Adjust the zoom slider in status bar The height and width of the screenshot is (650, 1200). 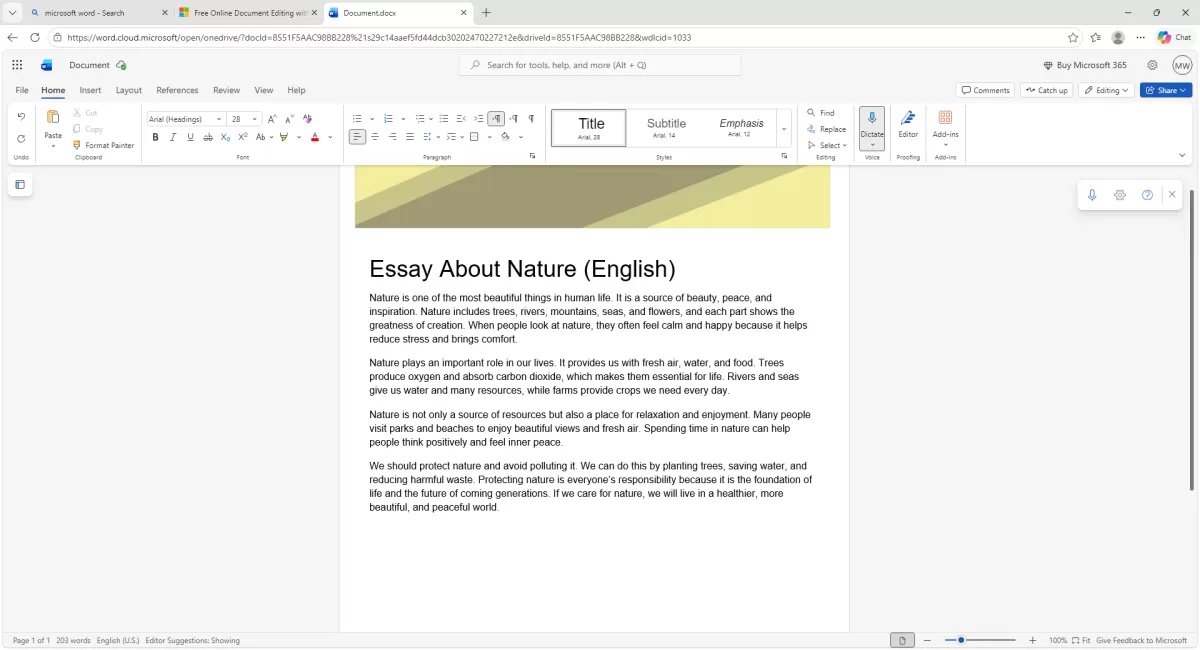click(961, 640)
